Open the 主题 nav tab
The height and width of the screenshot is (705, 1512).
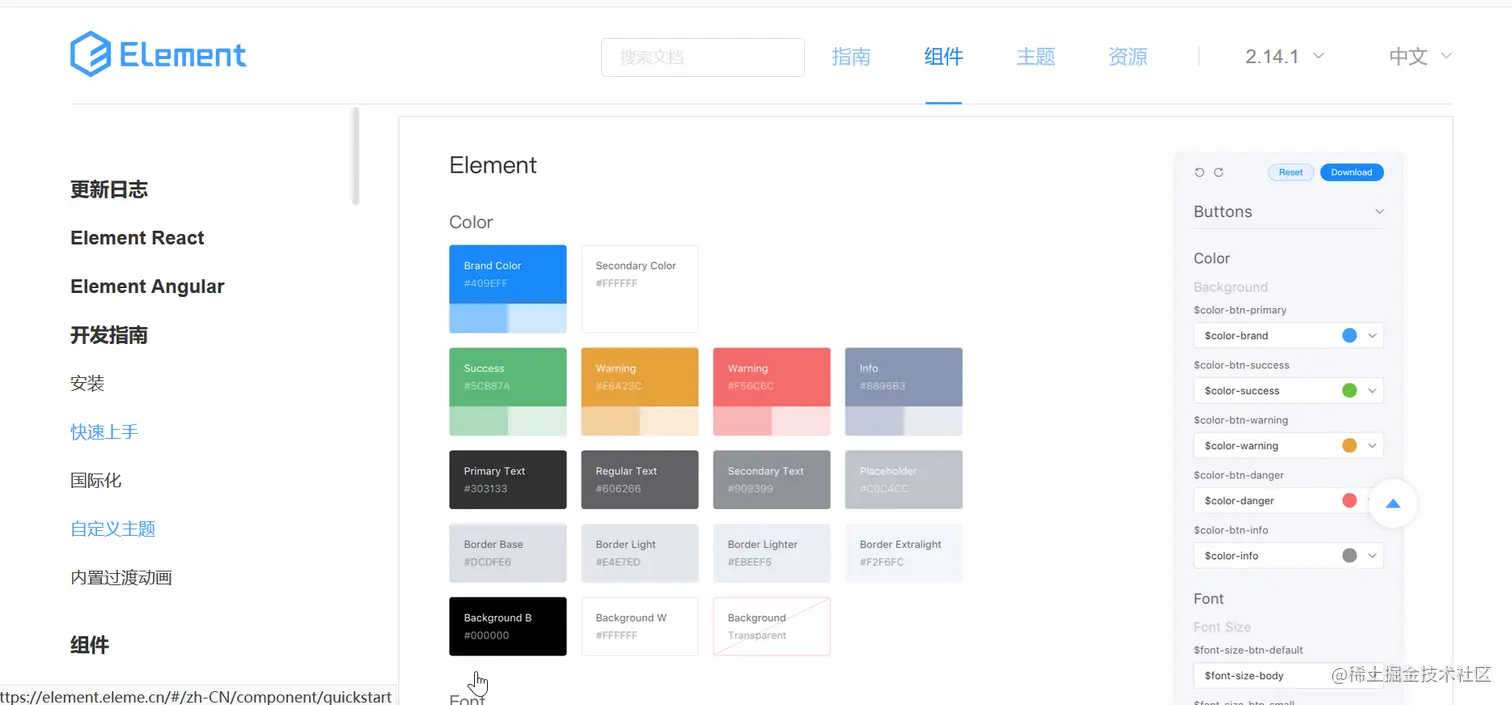[x=1036, y=57]
